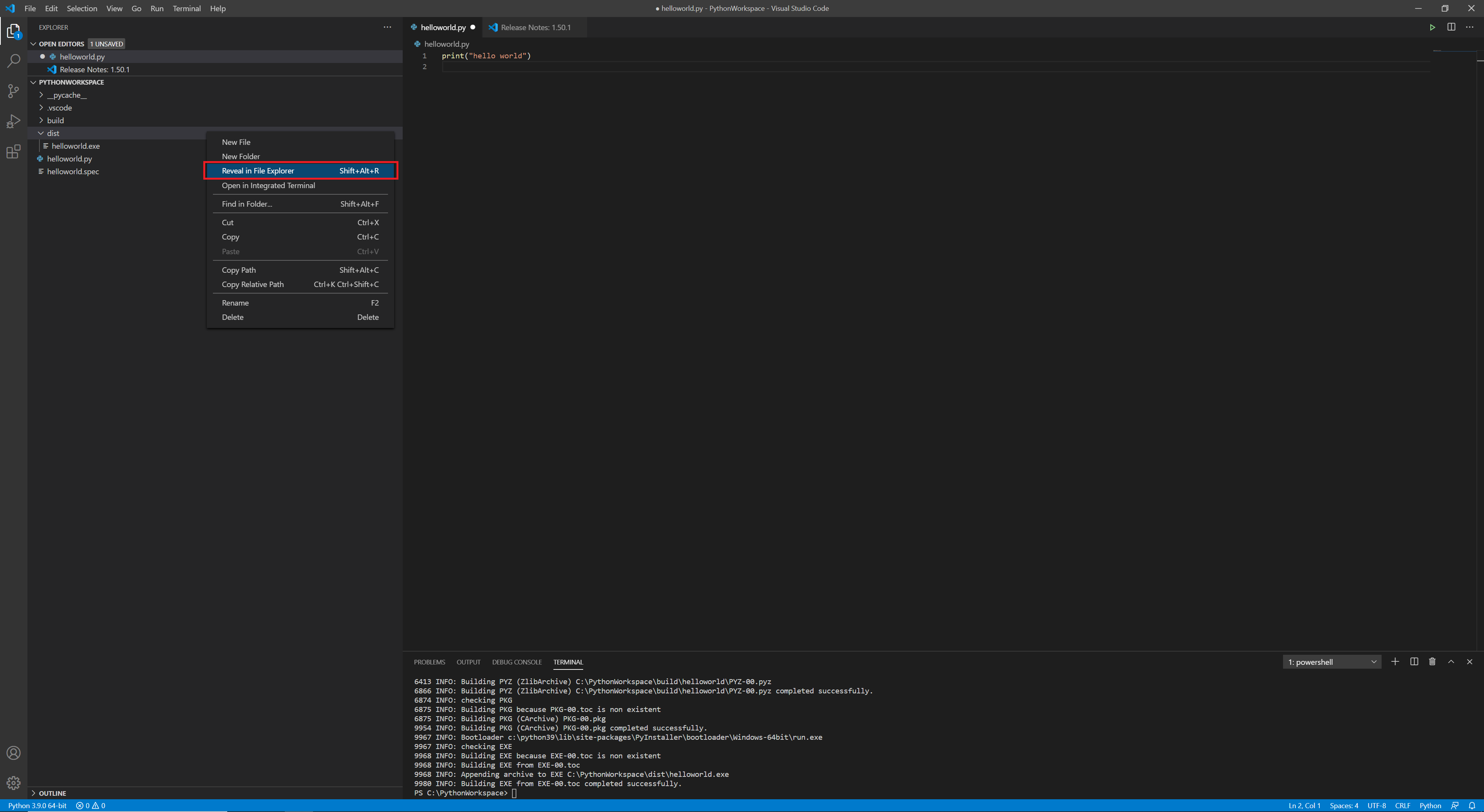The image size is (1484, 812).
Task: Choose Reveal in File Explorer
Action: tap(258, 170)
